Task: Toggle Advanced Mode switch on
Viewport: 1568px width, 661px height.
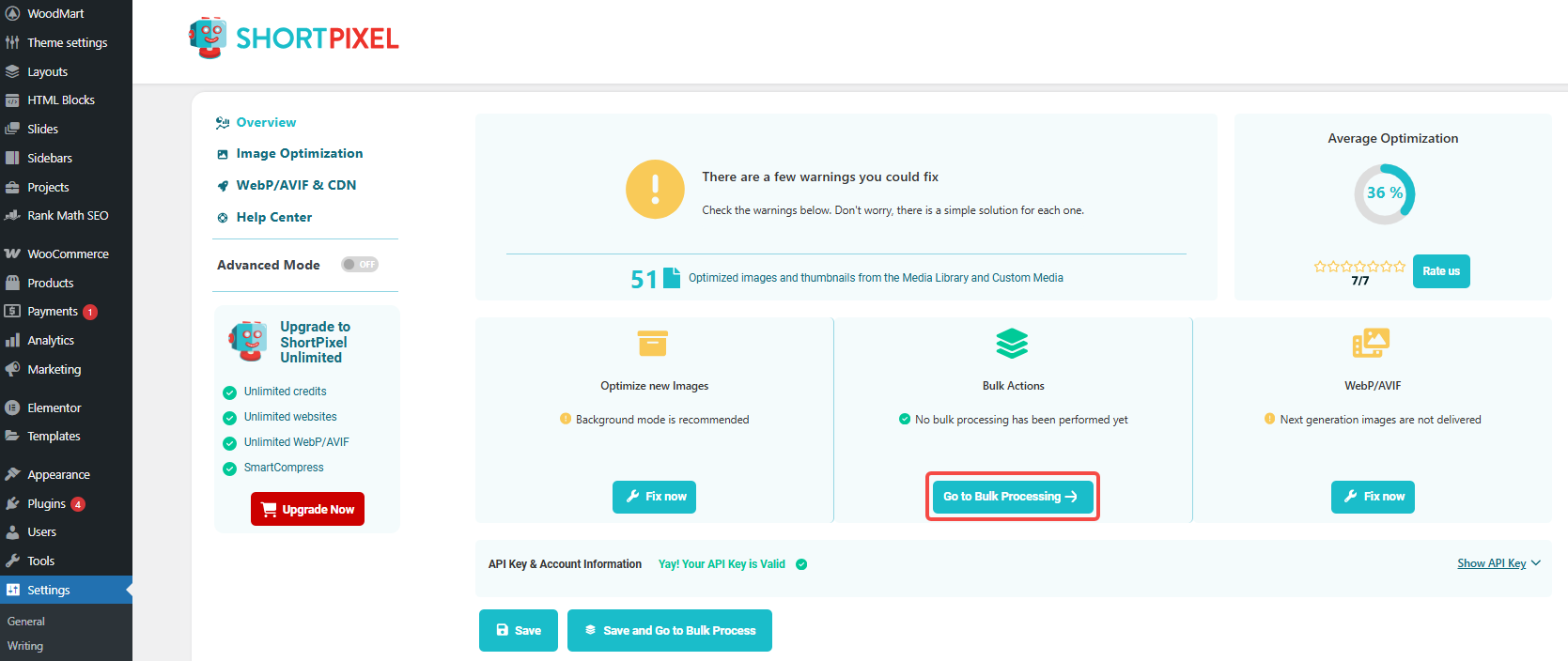Action: tap(360, 265)
